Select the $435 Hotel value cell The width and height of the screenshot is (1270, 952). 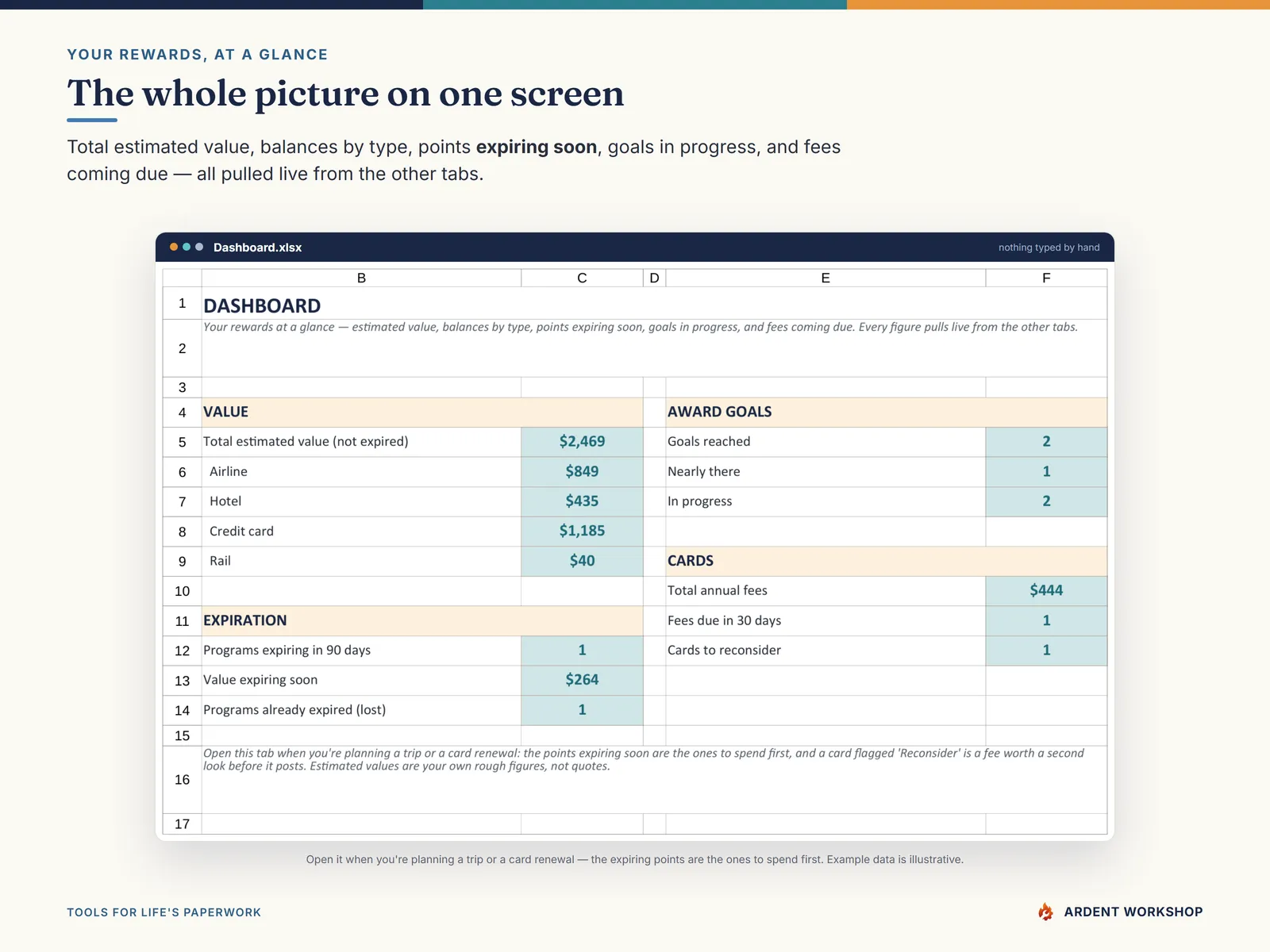(582, 501)
